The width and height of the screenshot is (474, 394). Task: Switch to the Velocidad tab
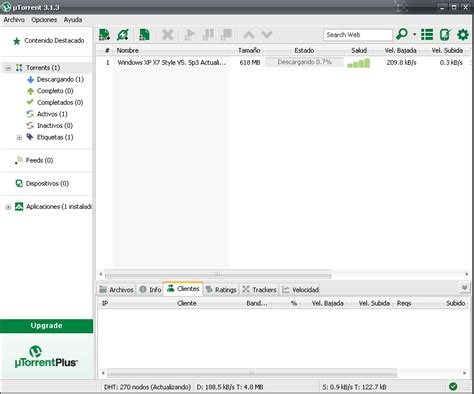click(301, 290)
